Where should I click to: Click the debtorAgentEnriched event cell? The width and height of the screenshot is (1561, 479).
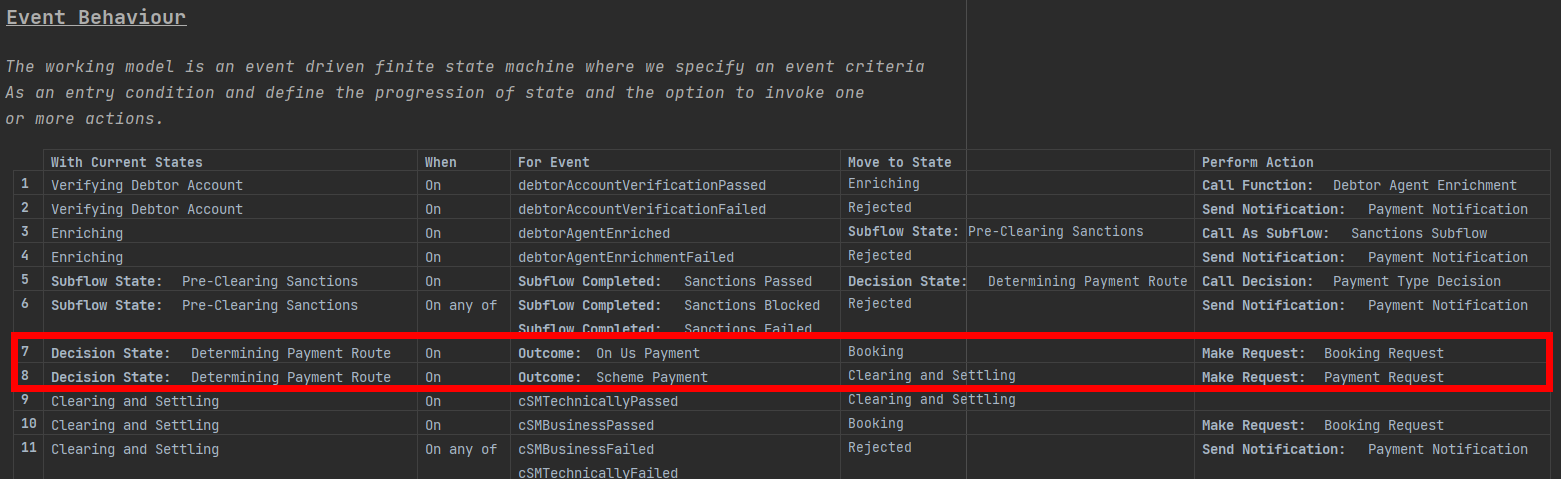tap(593, 233)
